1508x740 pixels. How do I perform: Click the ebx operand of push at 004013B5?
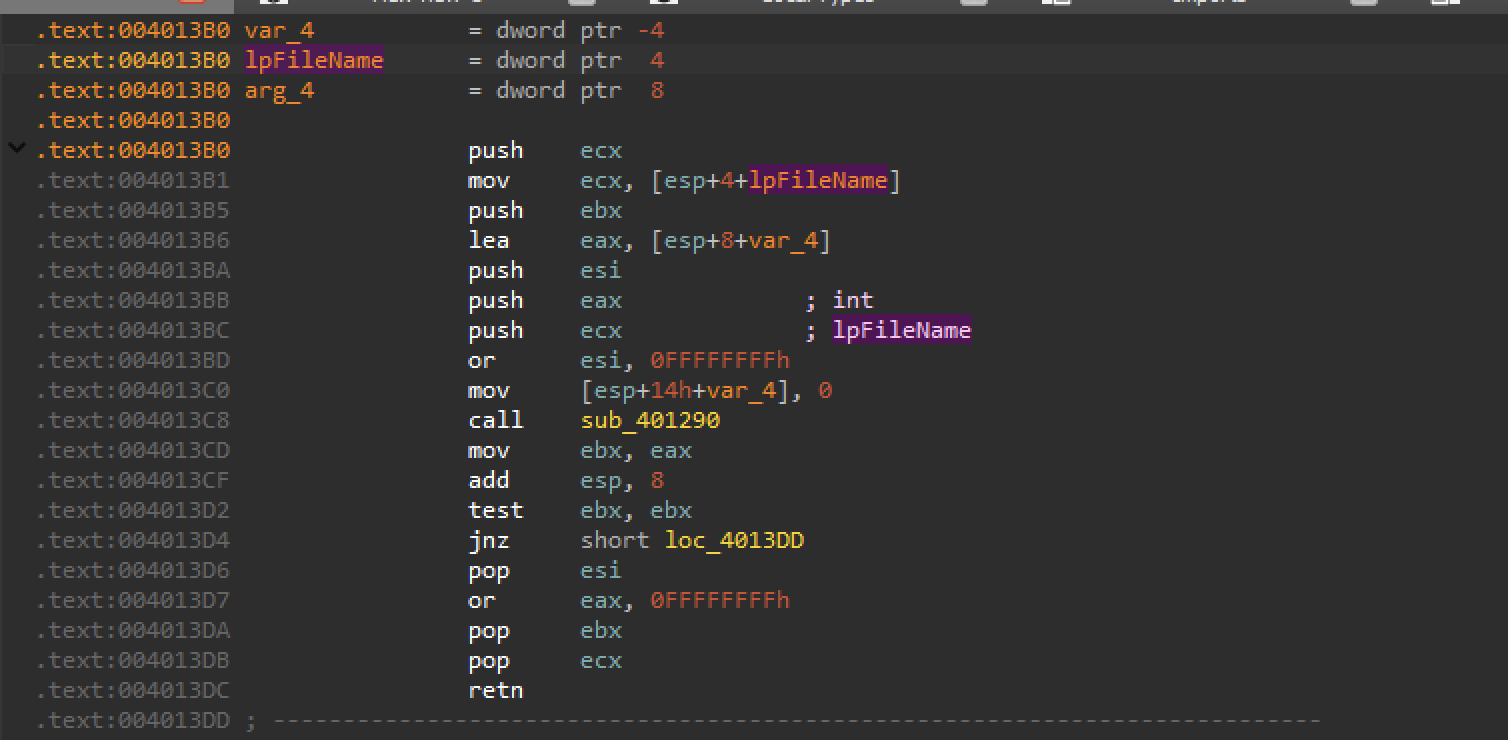coord(601,211)
